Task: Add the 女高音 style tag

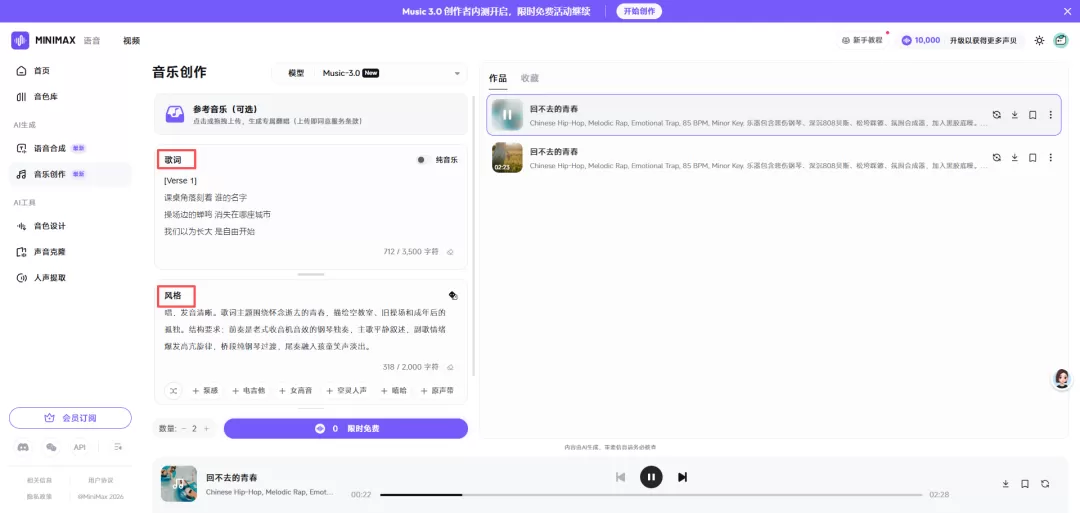Action: (295, 390)
